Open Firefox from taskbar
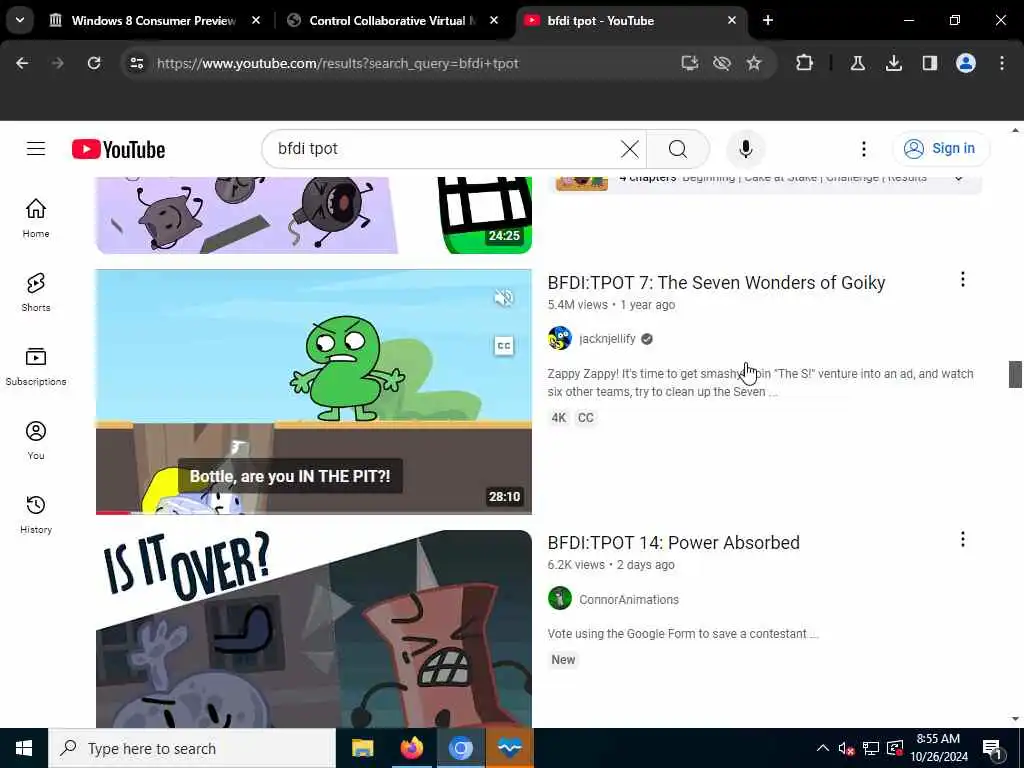 tap(411, 748)
